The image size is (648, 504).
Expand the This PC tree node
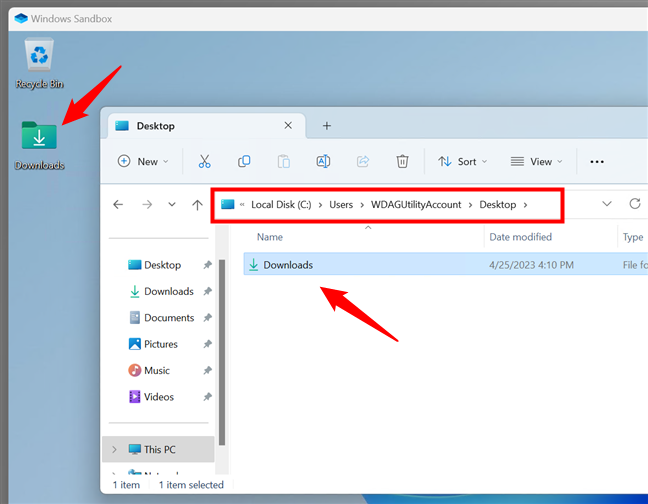(x=114, y=449)
